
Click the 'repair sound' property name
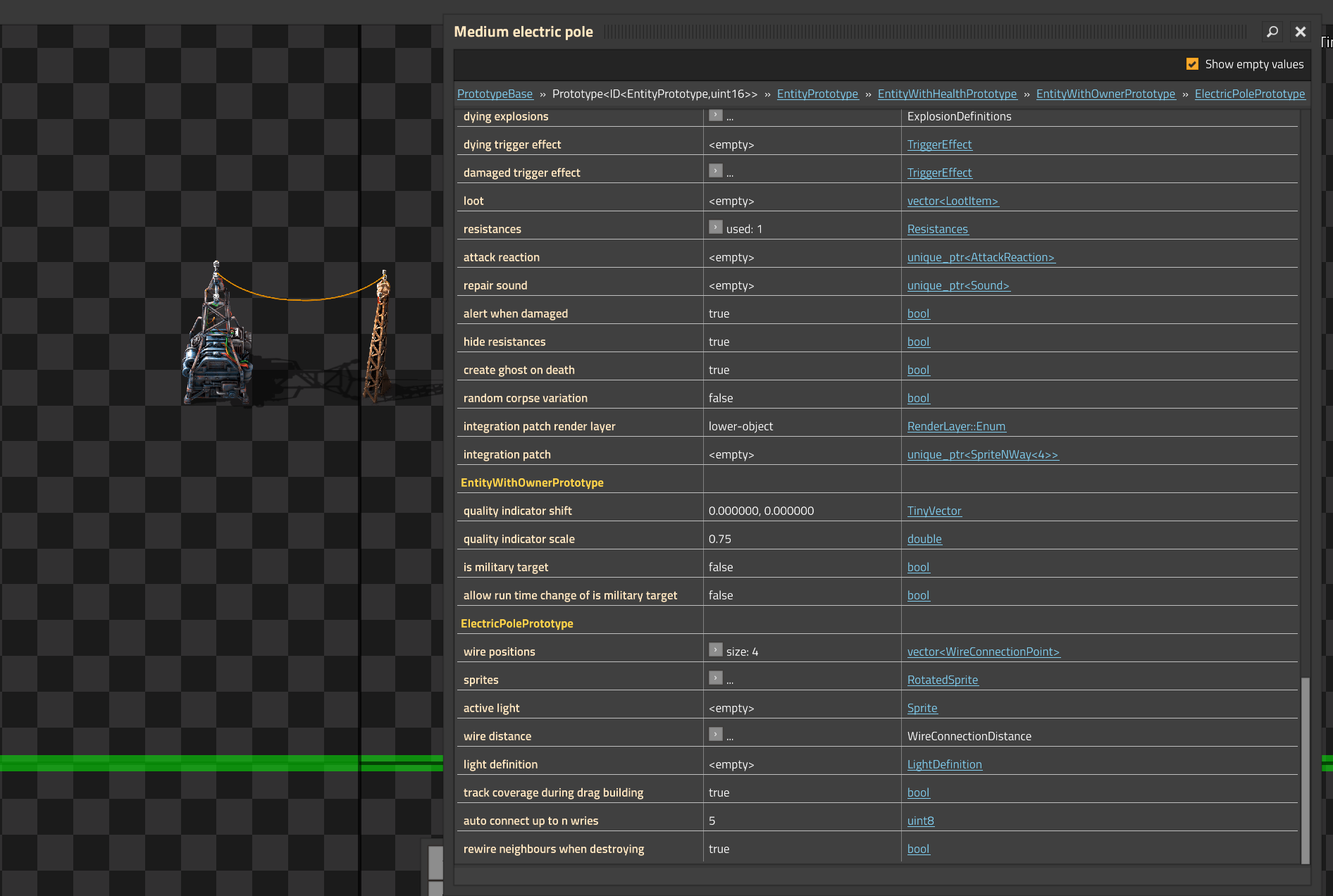click(x=495, y=285)
